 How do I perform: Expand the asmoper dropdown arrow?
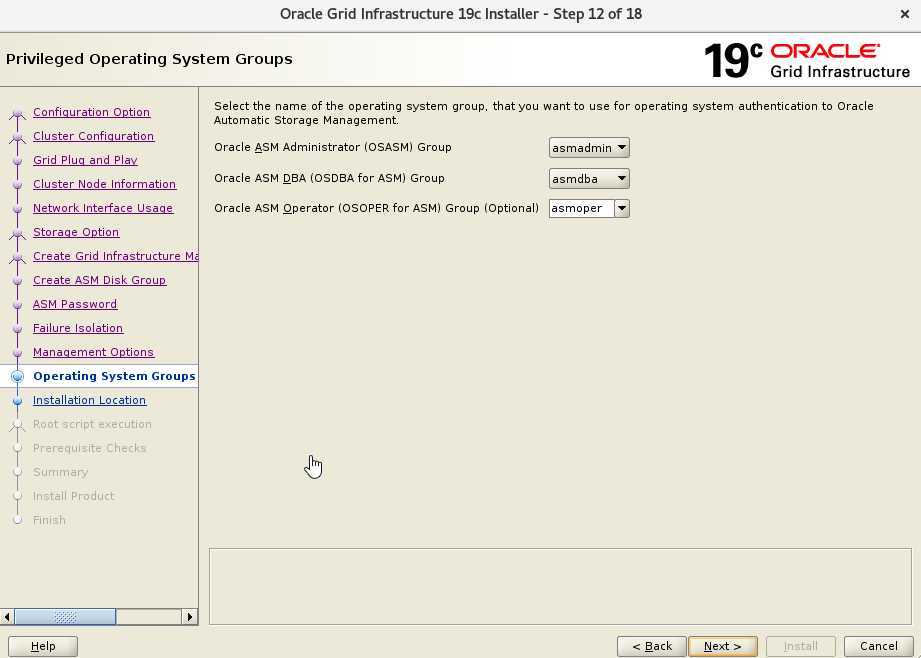click(622, 208)
